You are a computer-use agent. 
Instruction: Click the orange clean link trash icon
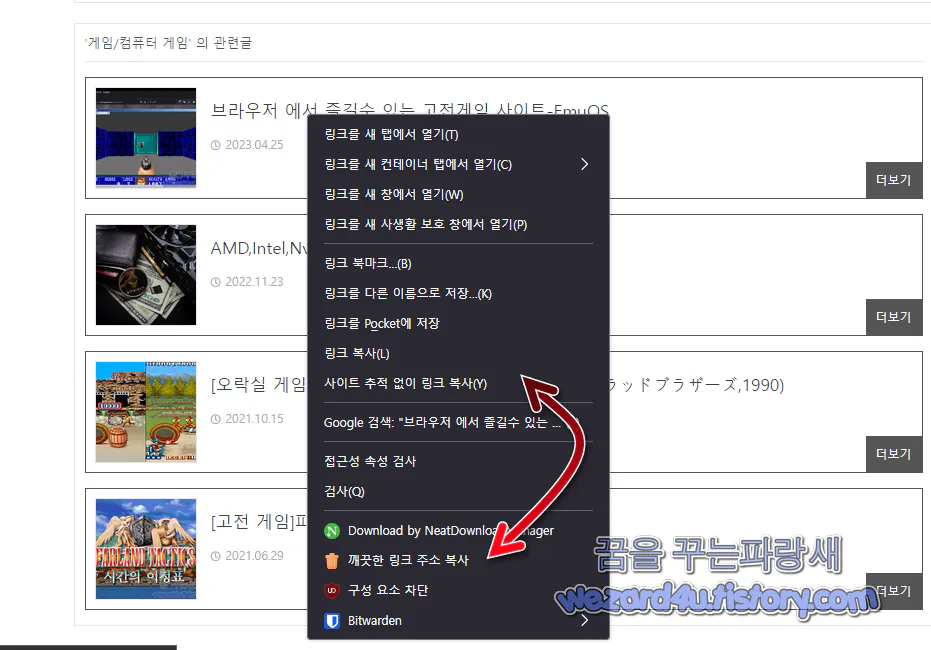point(332,560)
